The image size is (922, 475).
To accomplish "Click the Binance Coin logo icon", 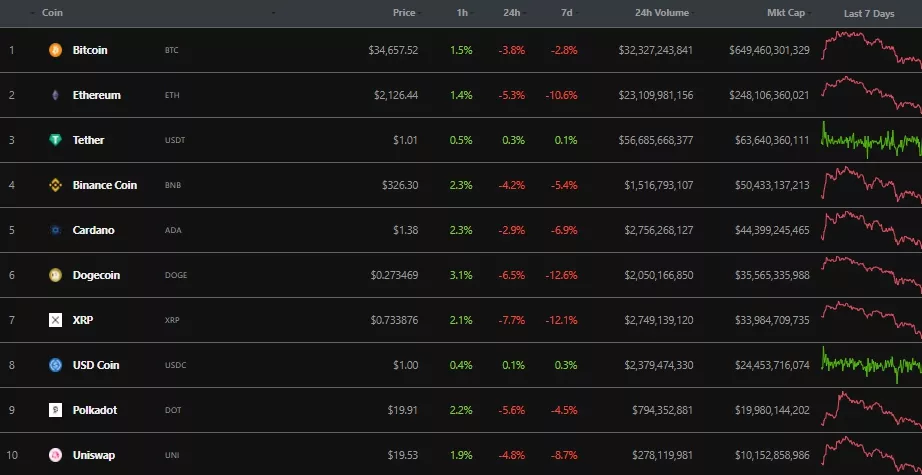I will (55, 185).
